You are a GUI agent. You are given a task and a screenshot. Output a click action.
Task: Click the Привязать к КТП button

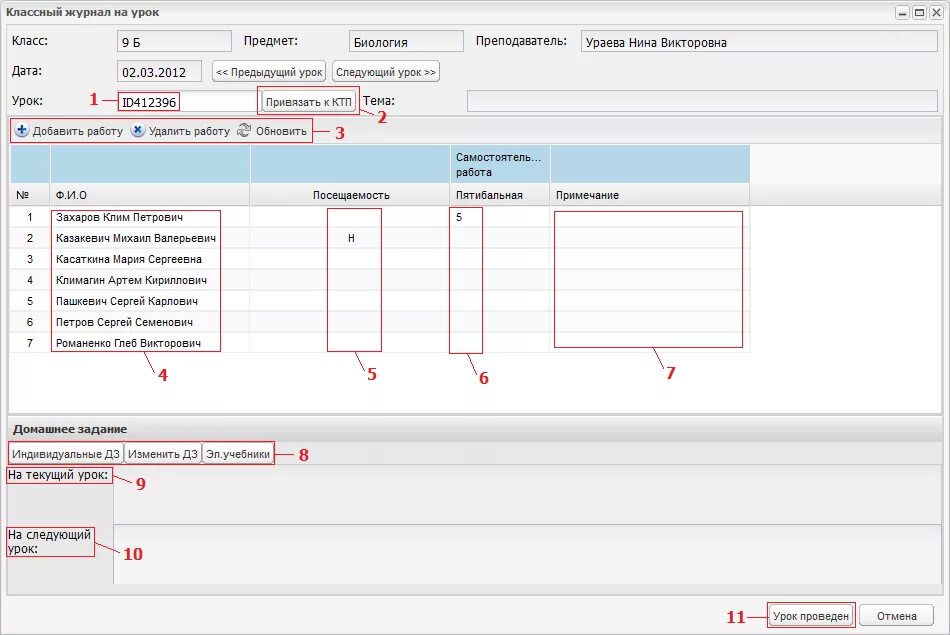308,102
